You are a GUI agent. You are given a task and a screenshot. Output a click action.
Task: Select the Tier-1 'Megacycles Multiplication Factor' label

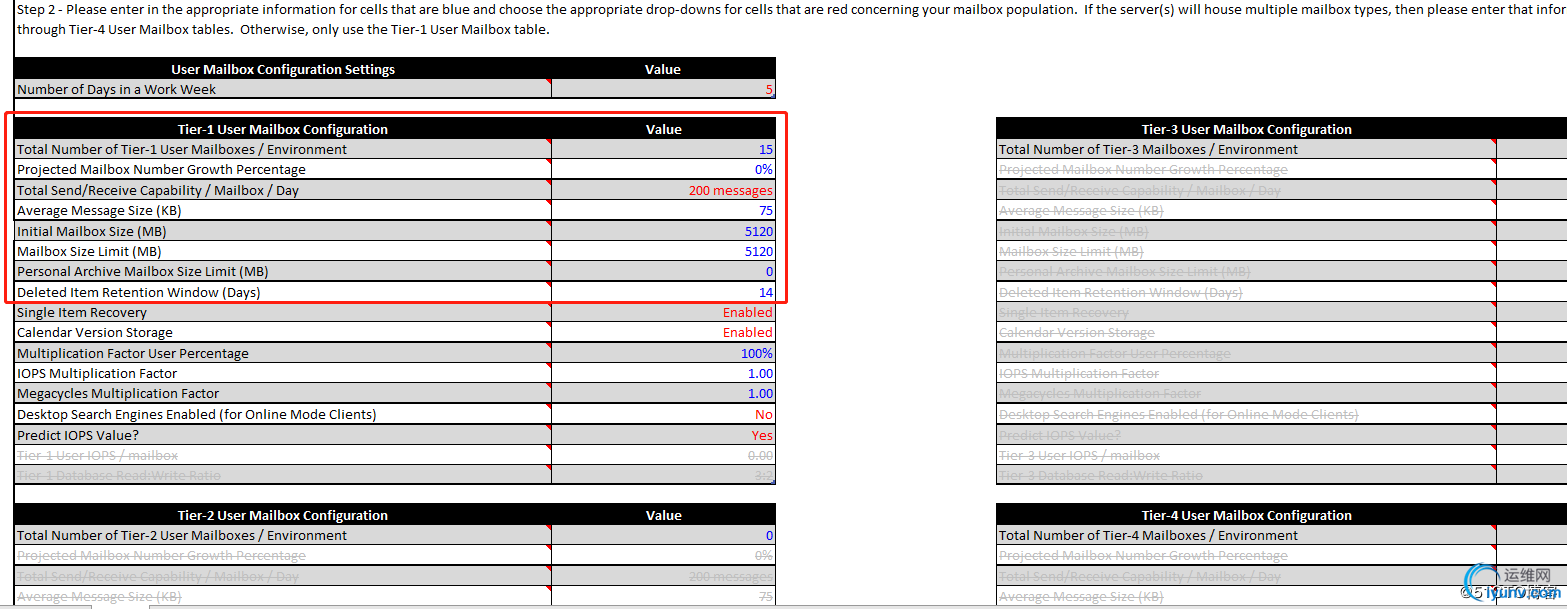coord(118,394)
